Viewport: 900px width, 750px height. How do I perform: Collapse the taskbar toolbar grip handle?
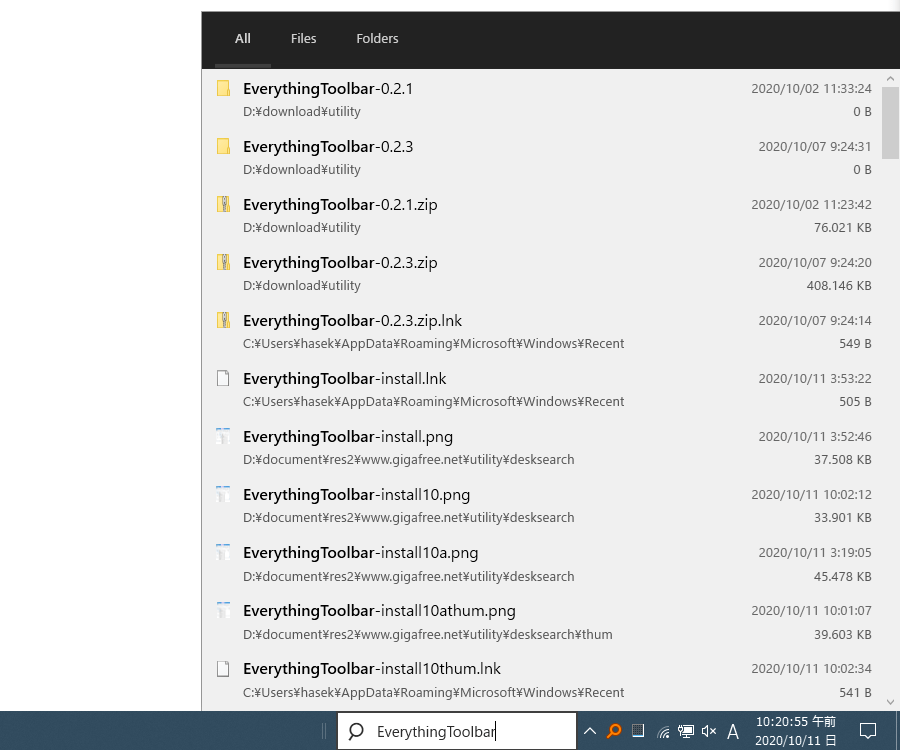pyautogui.click(x=323, y=731)
